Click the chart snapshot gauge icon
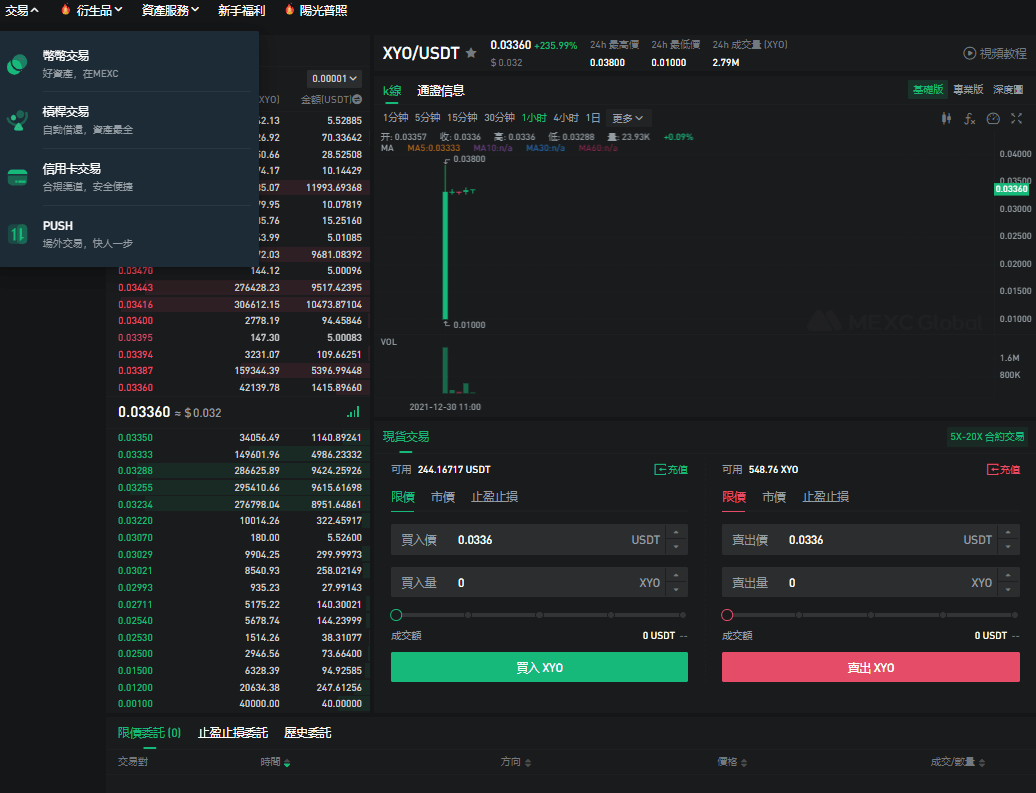This screenshot has width=1036, height=793. click(992, 118)
